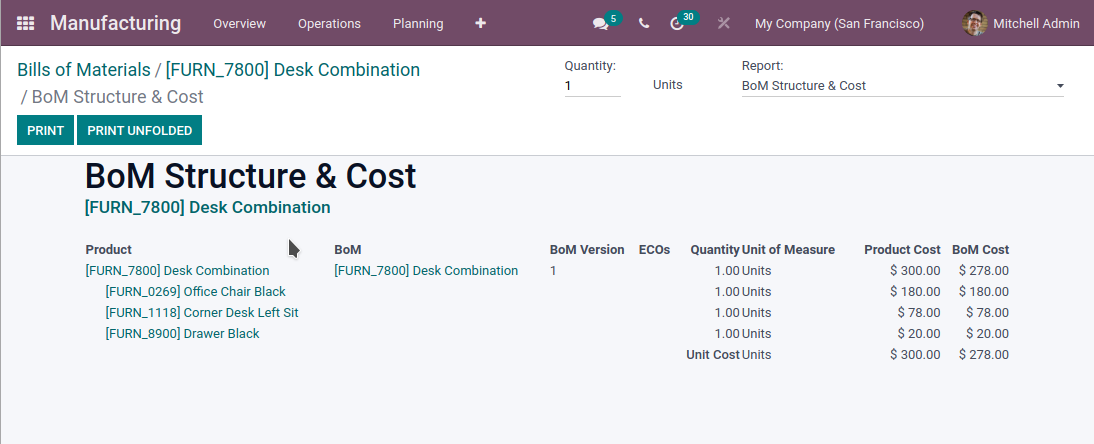
Task: Expand the Report type dropdown
Action: tap(902, 86)
